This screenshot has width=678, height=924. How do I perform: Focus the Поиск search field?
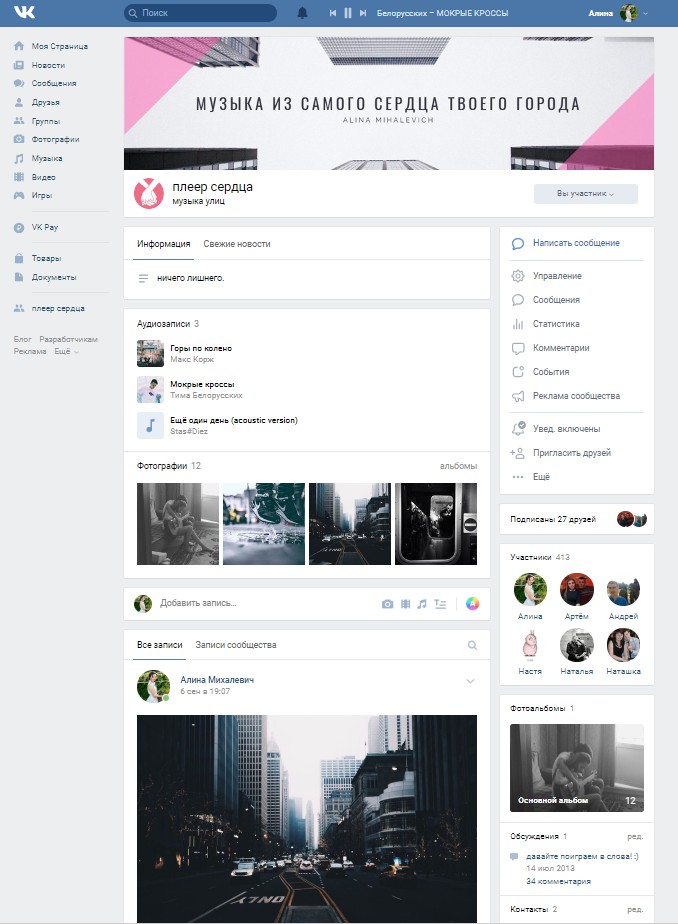[x=200, y=13]
